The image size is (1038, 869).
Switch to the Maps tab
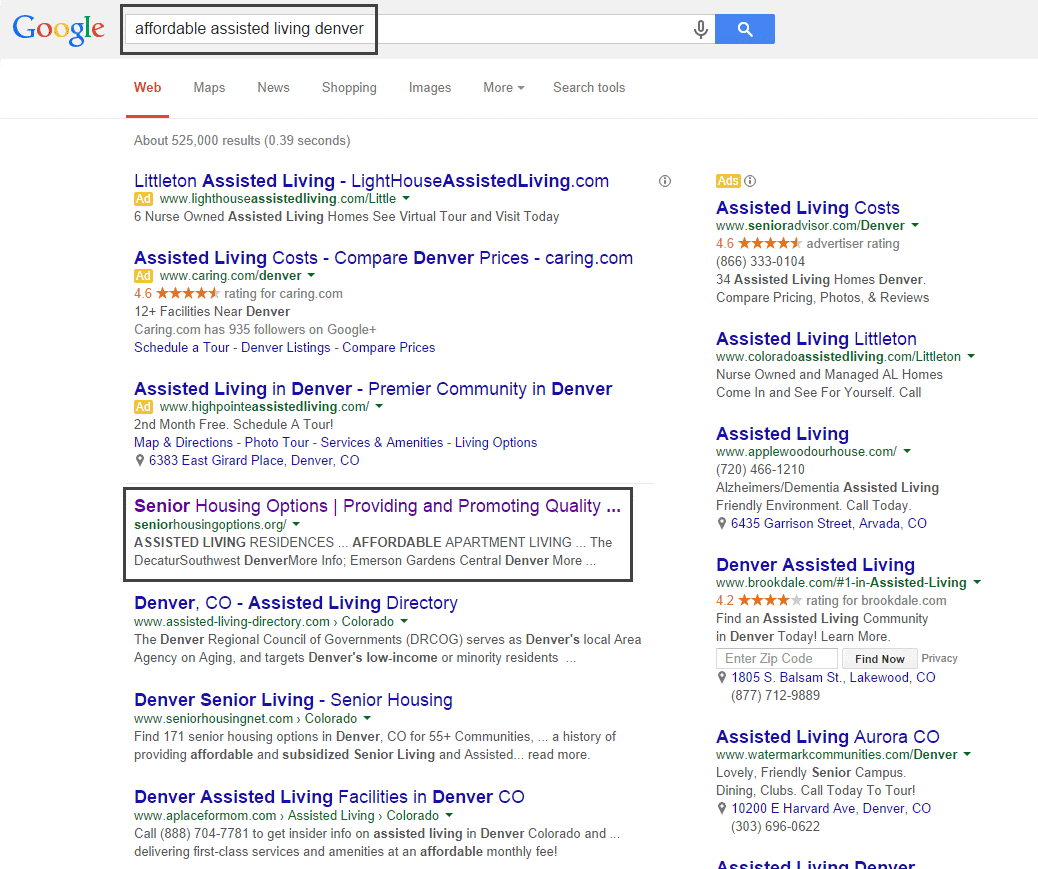pos(209,87)
